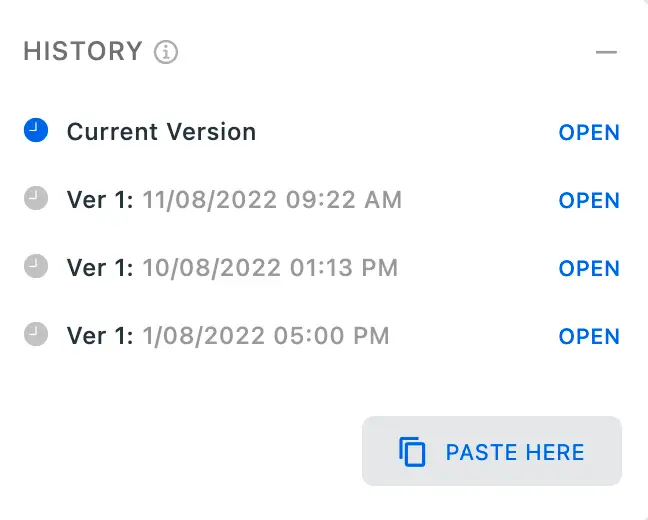This screenshot has width=648, height=520.
Task: Collapse the History panel with minus icon
Action: 605,52
